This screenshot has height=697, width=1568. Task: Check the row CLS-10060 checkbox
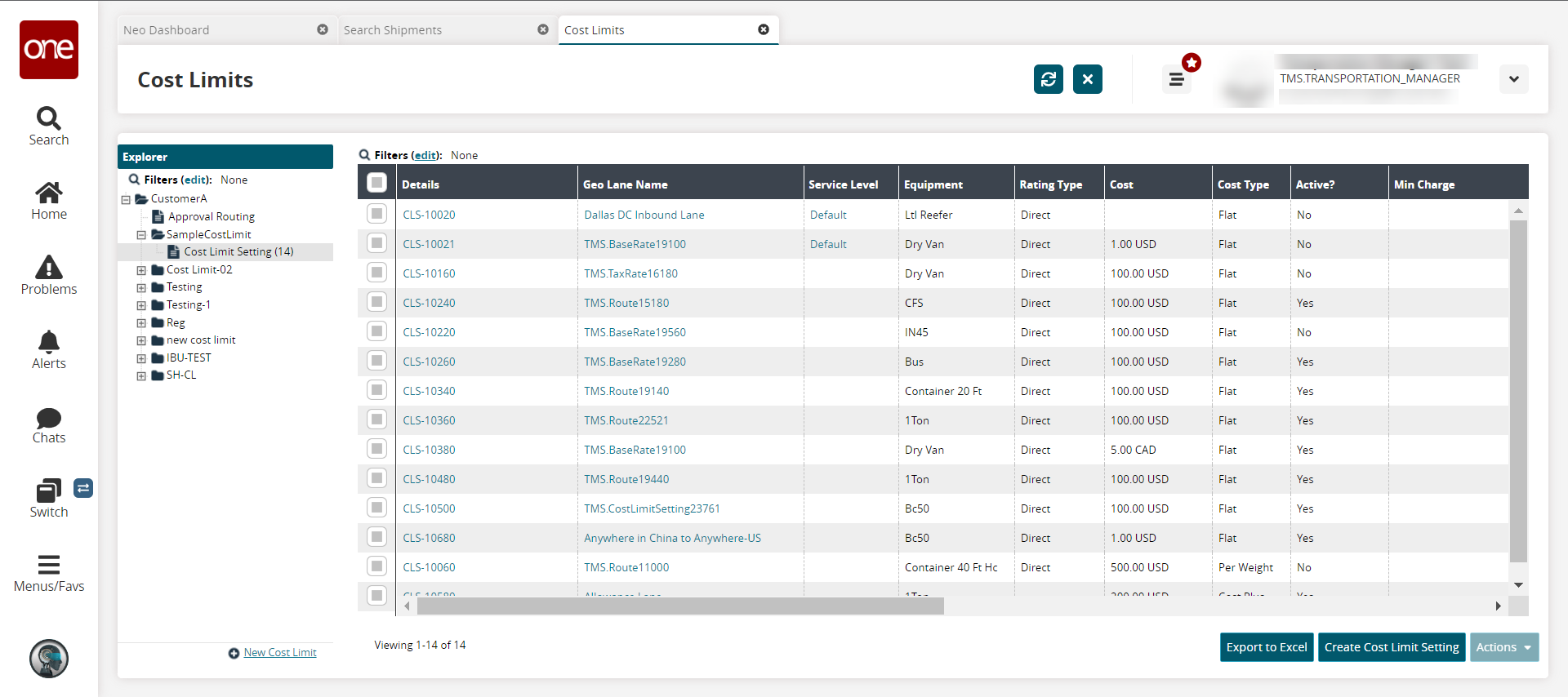click(x=376, y=566)
